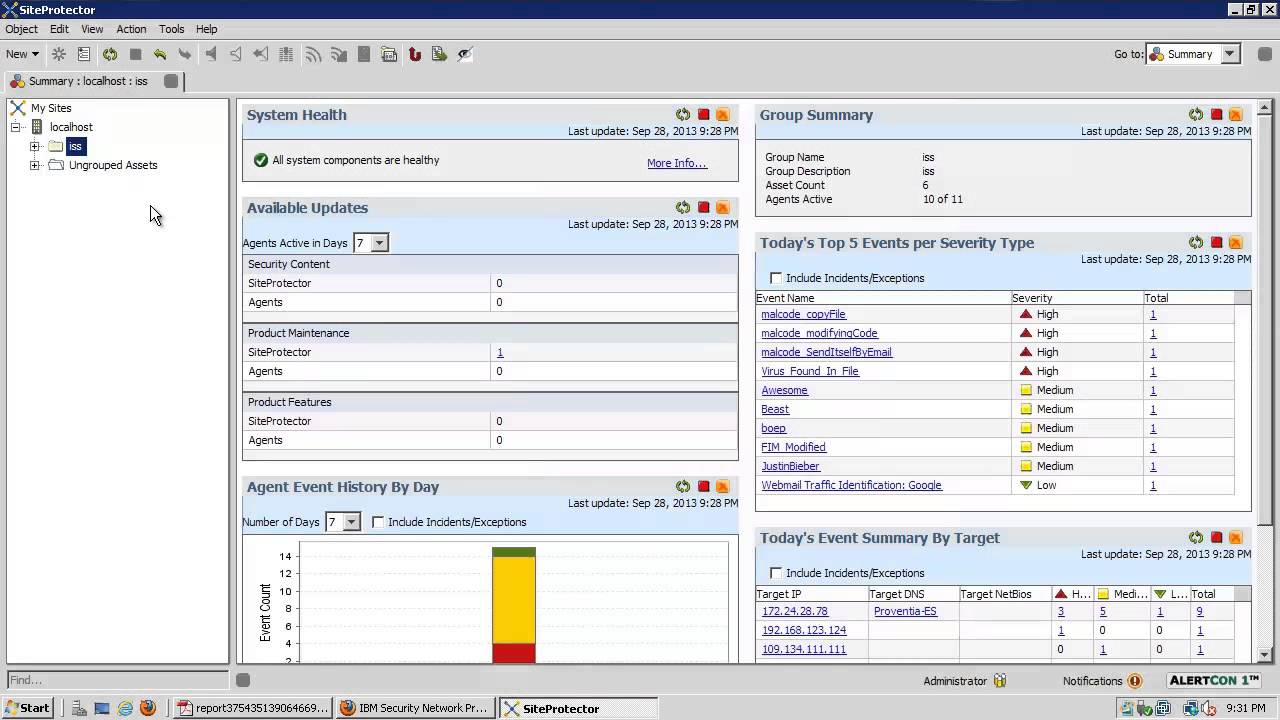Open the View menu
Viewport: 1280px width, 720px height.
coord(92,29)
